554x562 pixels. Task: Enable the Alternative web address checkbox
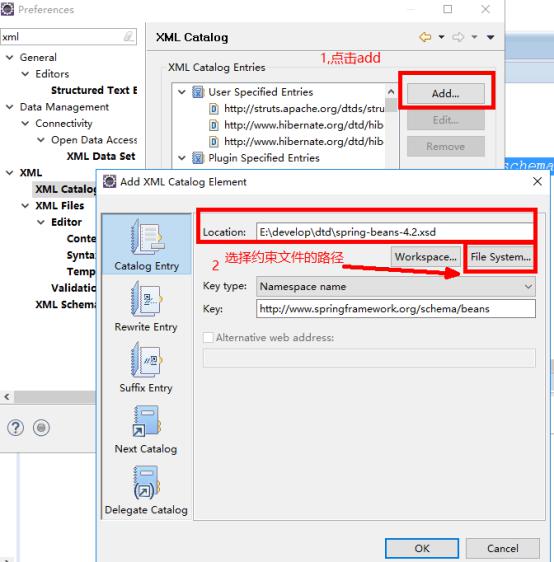(208, 338)
